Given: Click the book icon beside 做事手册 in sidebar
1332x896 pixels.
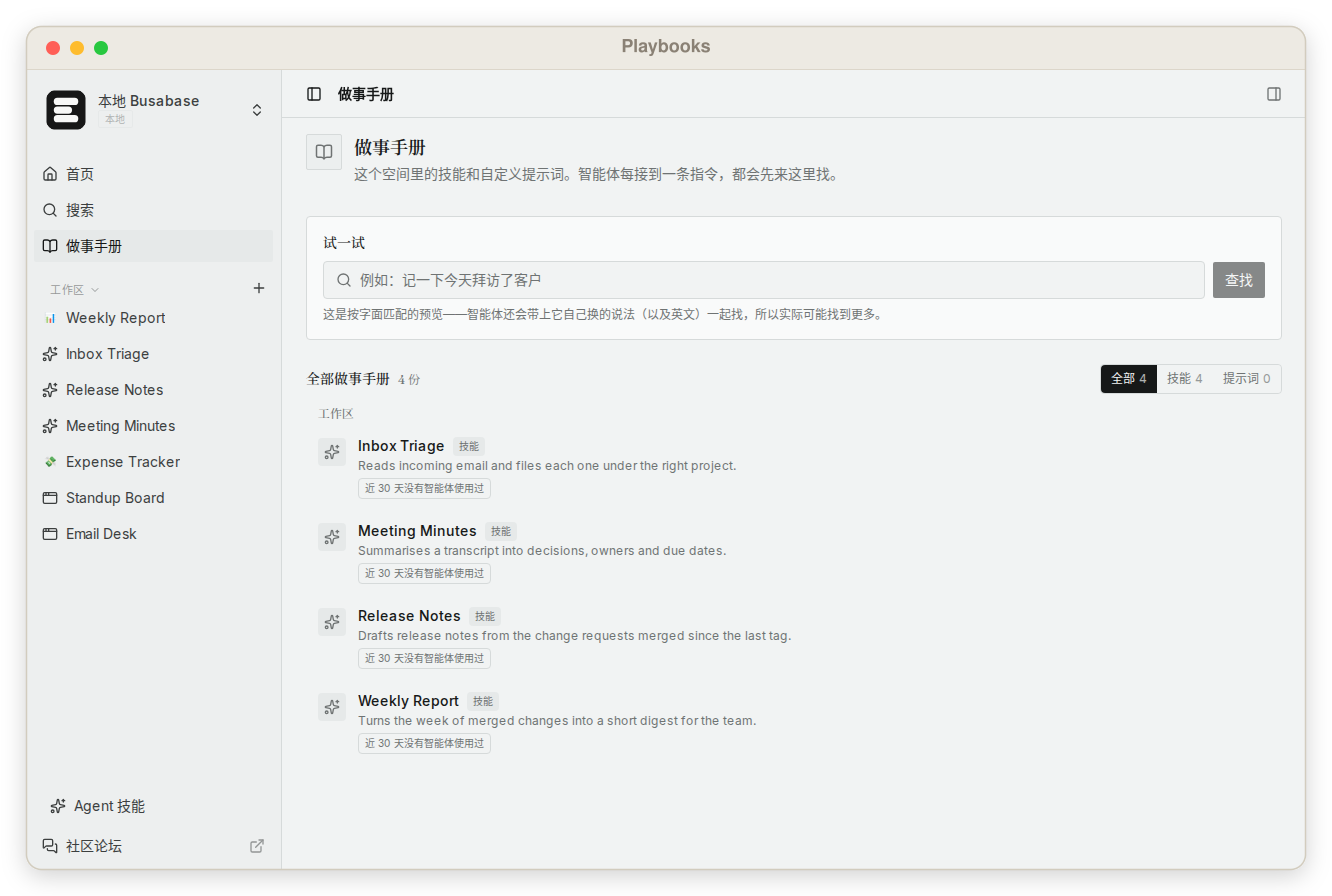Looking at the screenshot, I should [50, 246].
